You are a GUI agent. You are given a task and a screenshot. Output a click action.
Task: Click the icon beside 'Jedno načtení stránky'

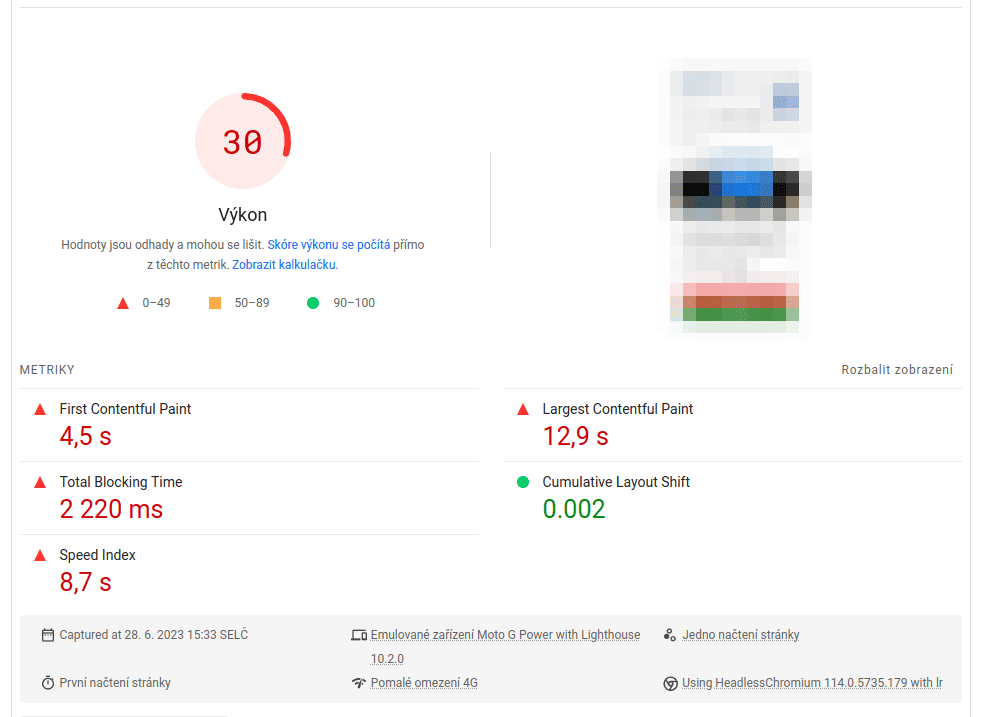(x=670, y=635)
